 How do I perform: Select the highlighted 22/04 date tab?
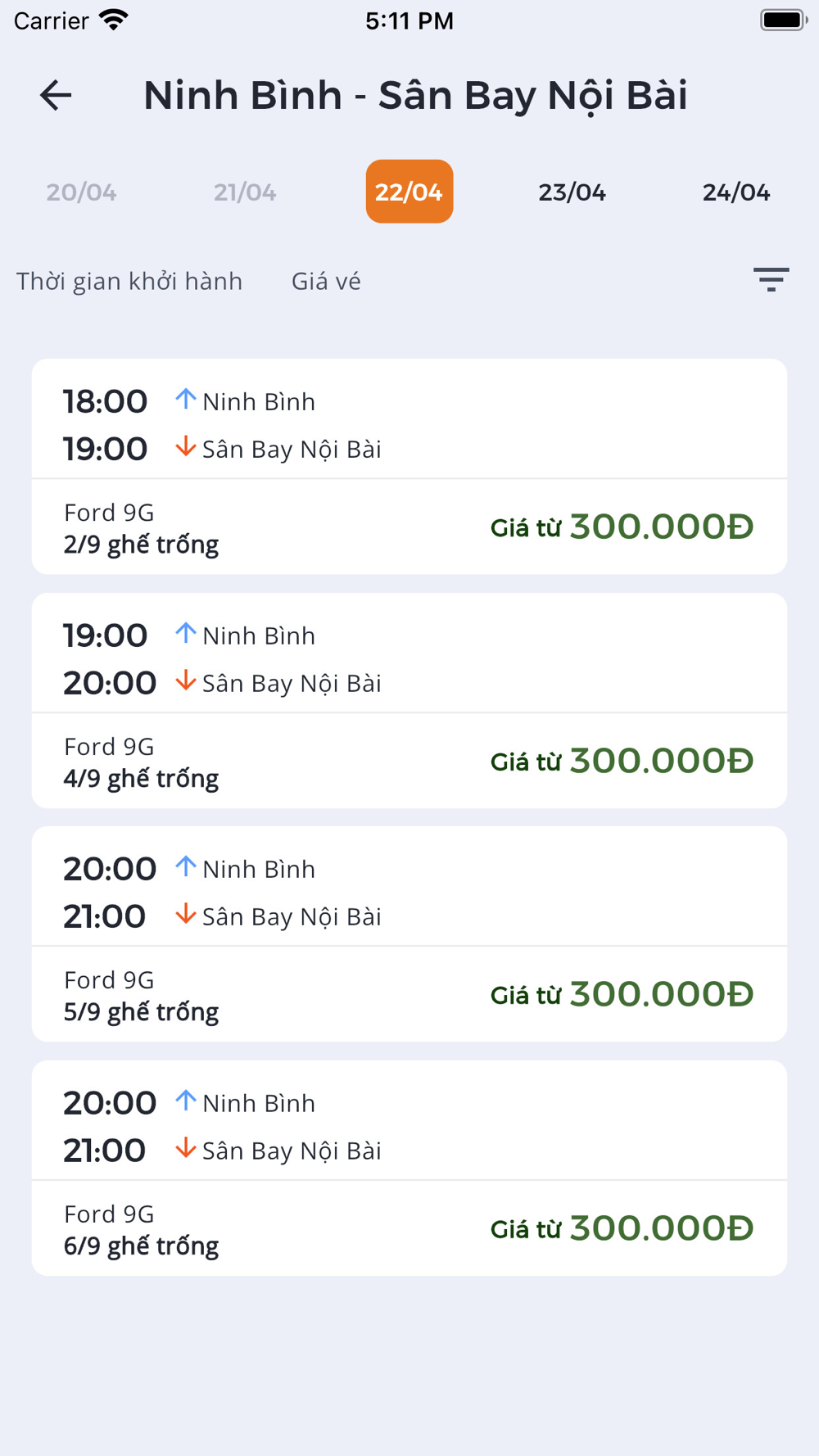pos(409,192)
